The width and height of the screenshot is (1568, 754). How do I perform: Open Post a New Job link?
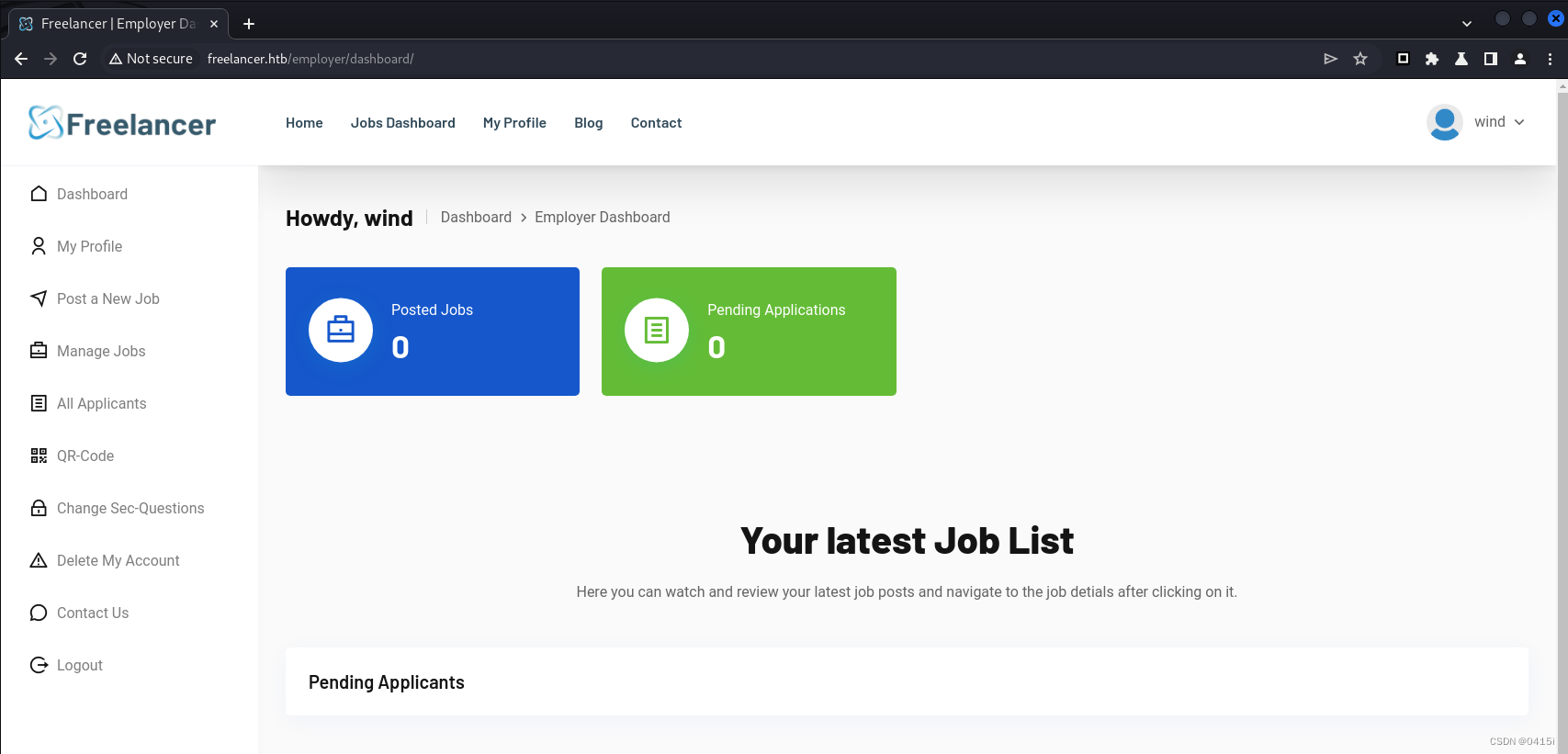pos(108,298)
